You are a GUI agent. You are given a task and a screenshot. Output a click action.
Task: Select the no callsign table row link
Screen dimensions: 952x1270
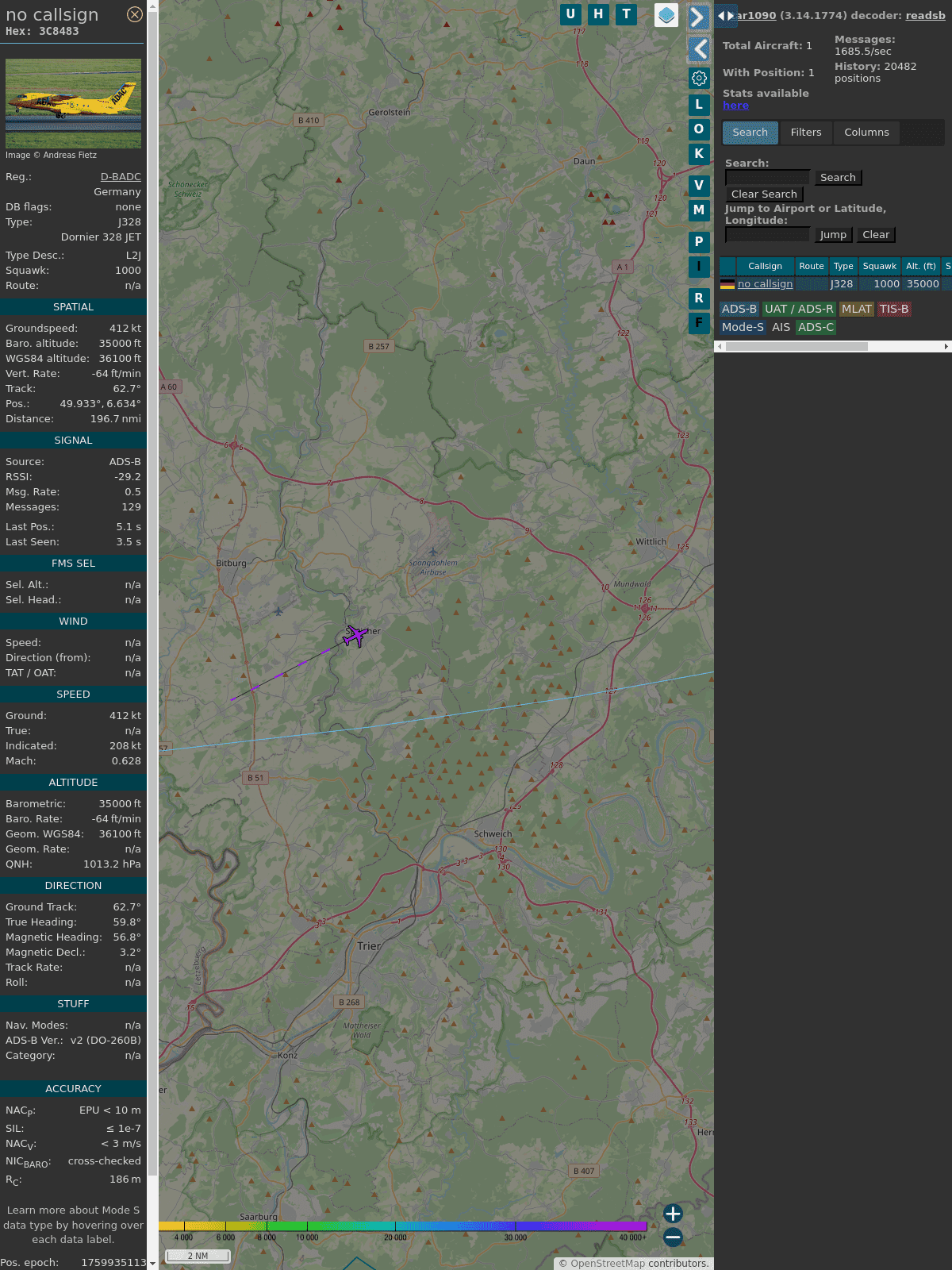(765, 284)
